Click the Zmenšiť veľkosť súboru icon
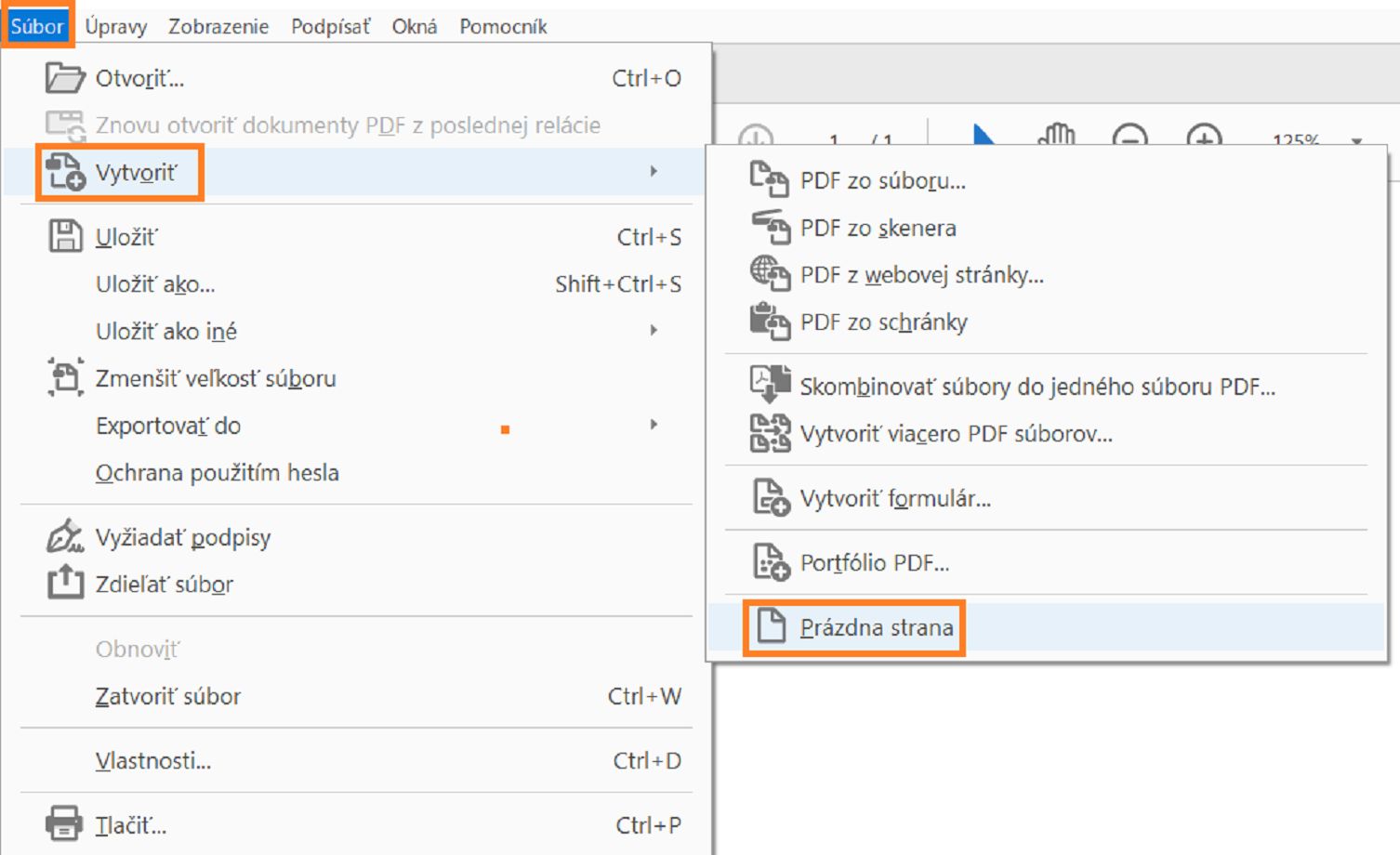The image size is (1400, 855). tap(65, 377)
